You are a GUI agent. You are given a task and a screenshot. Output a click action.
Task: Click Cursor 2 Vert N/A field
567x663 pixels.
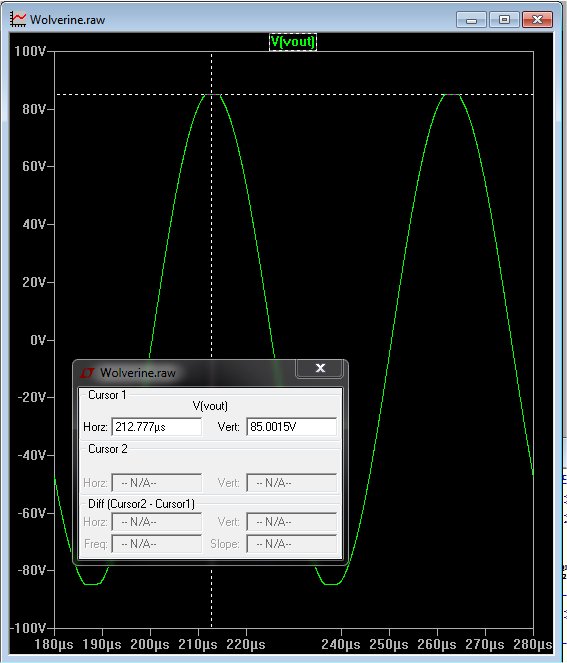coord(291,483)
